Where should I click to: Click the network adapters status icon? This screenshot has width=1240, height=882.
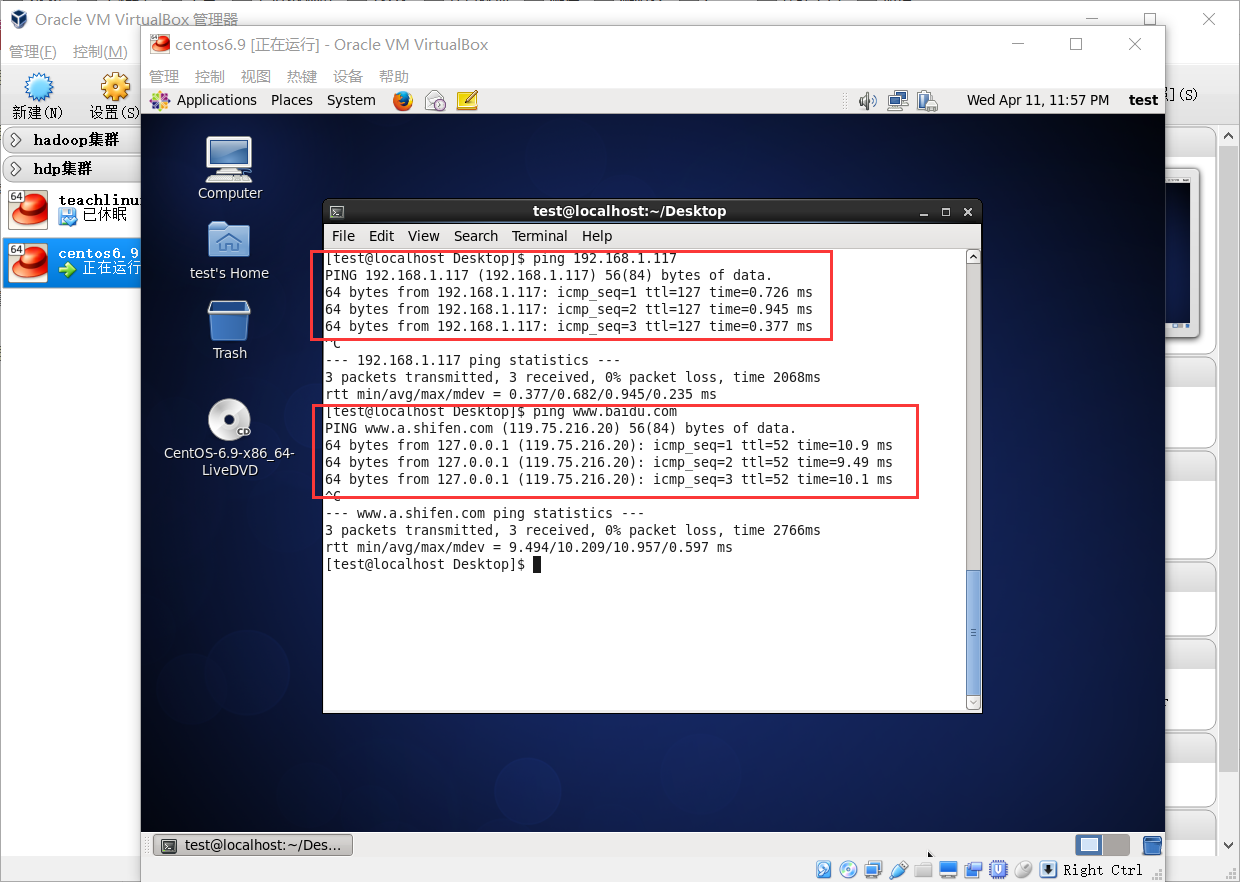(x=873, y=869)
